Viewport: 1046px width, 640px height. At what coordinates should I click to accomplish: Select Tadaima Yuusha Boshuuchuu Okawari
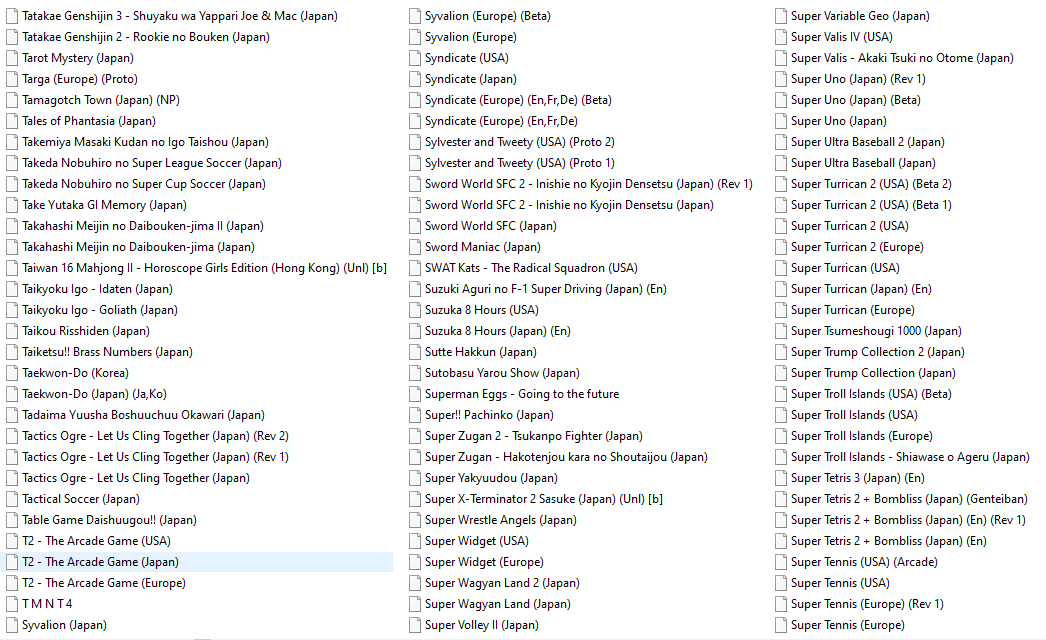143,415
